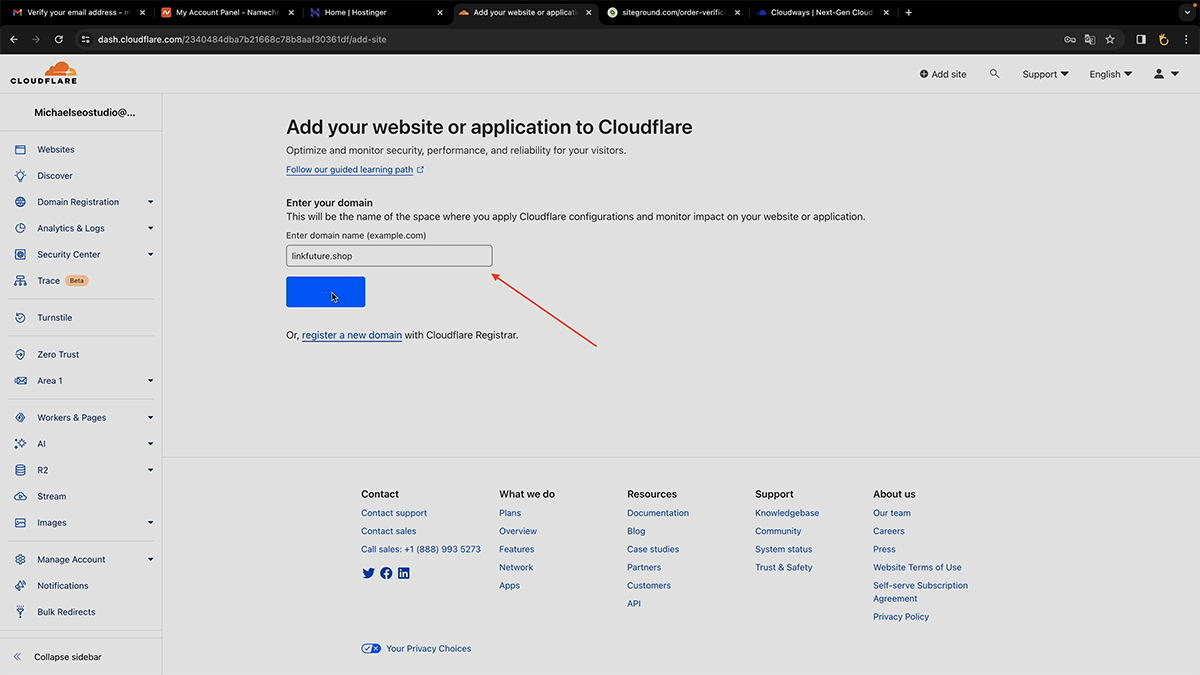The width and height of the screenshot is (1200, 675).
Task: Click register a new domain link
Action: 352,335
